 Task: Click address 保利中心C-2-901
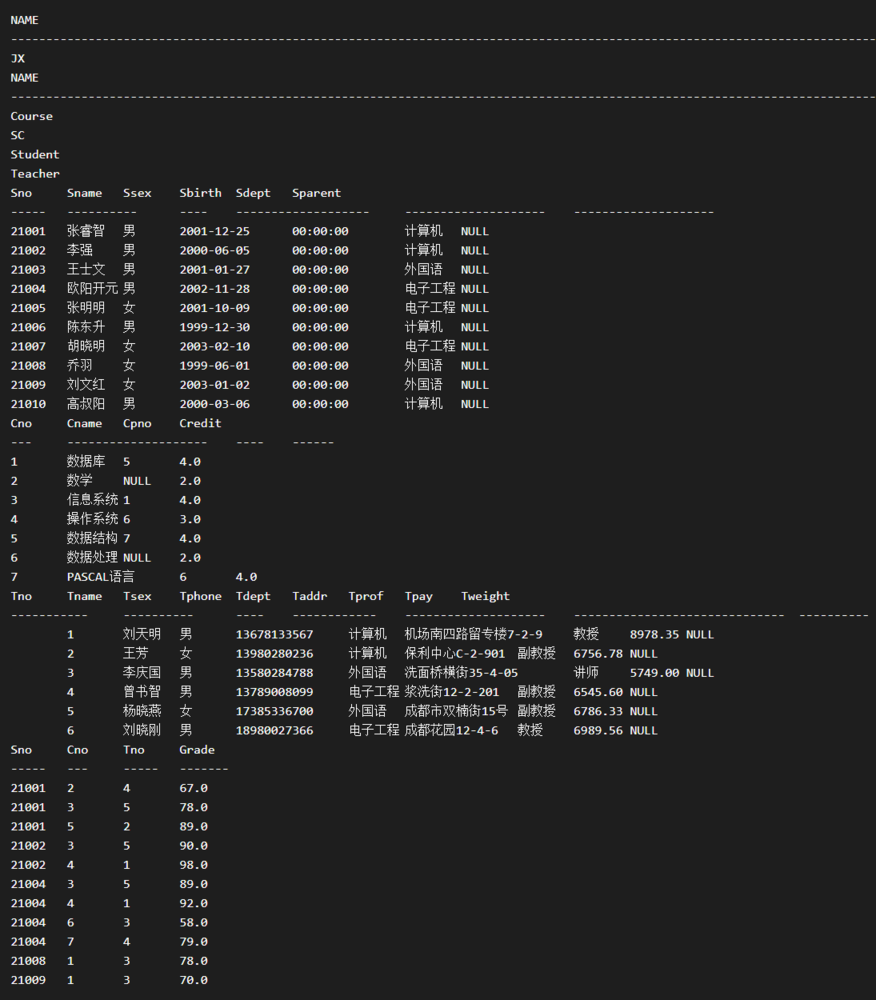(455, 653)
